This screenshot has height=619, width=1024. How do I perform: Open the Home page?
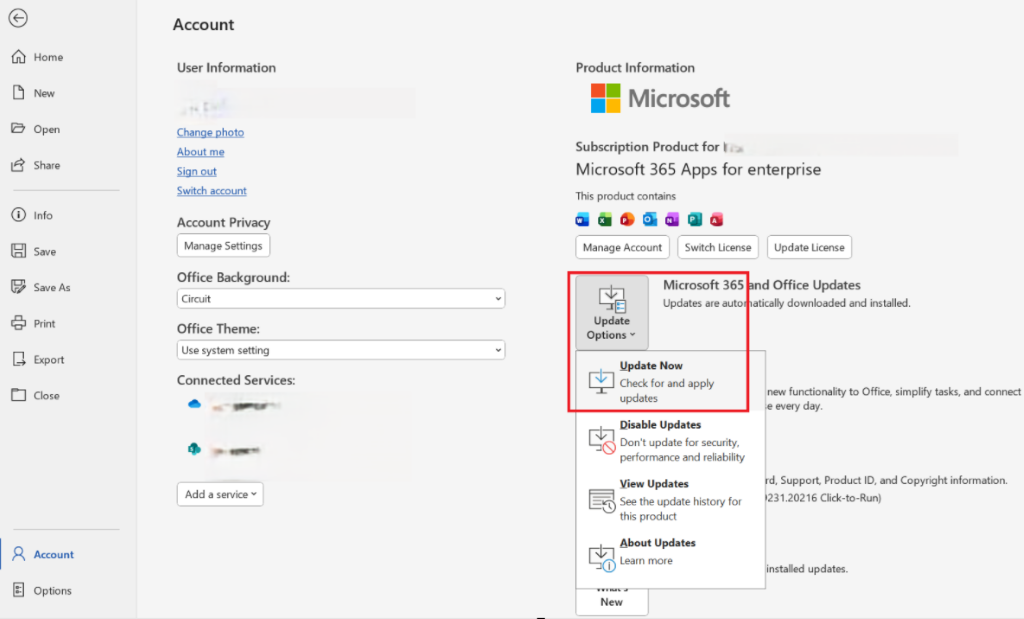(x=37, y=57)
